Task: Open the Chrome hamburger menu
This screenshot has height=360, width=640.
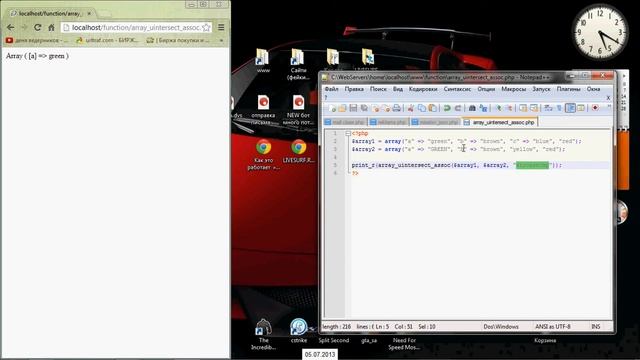Action: [x=221, y=27]
